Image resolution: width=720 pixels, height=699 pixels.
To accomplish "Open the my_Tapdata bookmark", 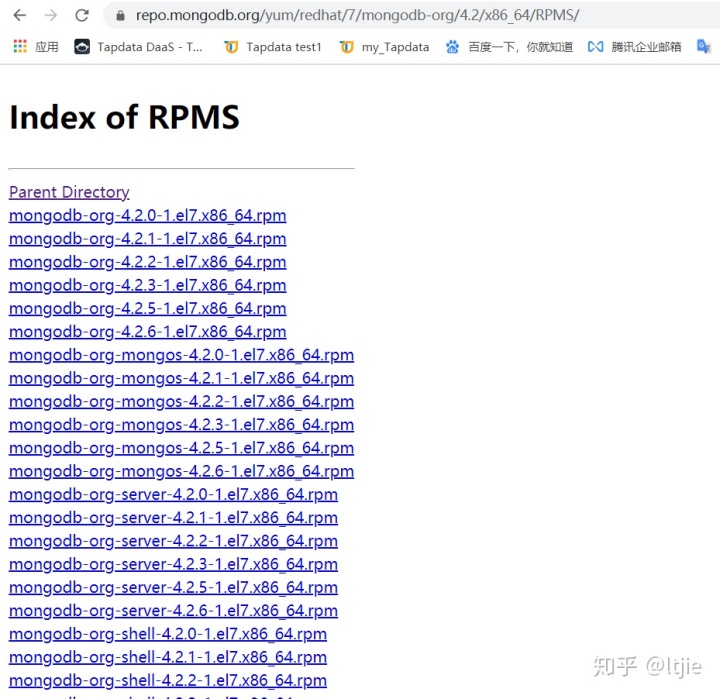I will pyautogui.click(x=395, y=47).
